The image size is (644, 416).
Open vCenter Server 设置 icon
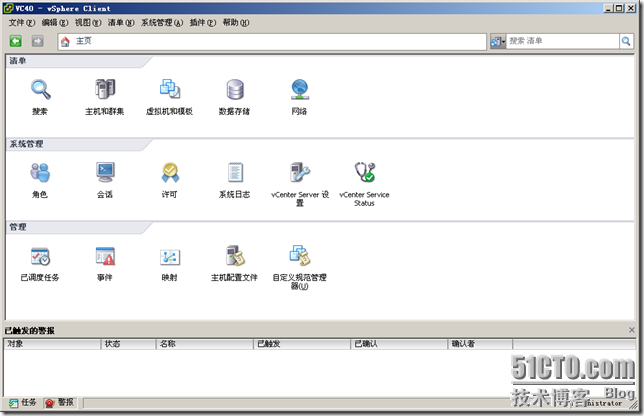(300, 172)
